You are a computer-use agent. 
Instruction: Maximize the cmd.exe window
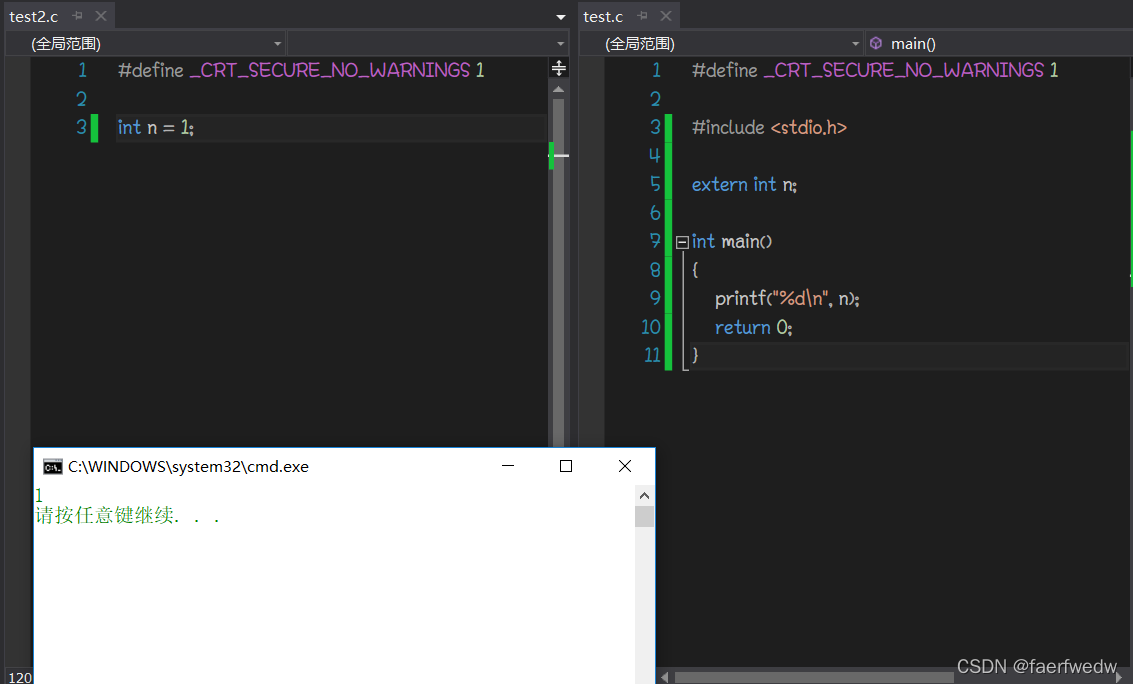566,466
